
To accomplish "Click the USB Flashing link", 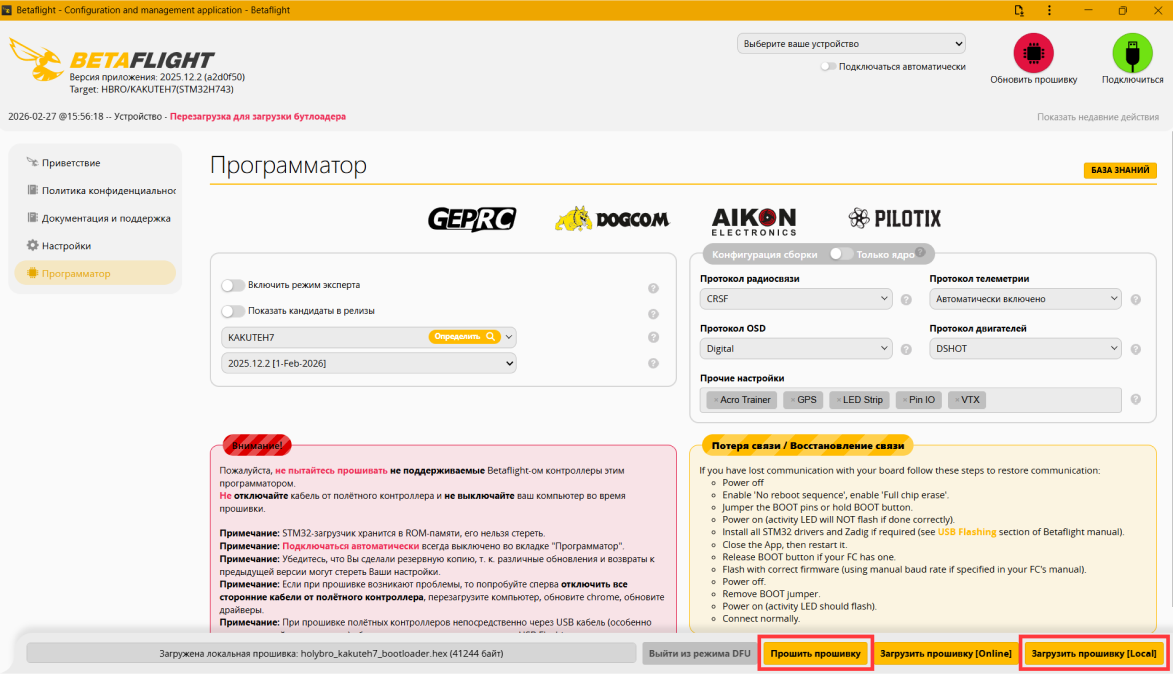I will point(967,532).
